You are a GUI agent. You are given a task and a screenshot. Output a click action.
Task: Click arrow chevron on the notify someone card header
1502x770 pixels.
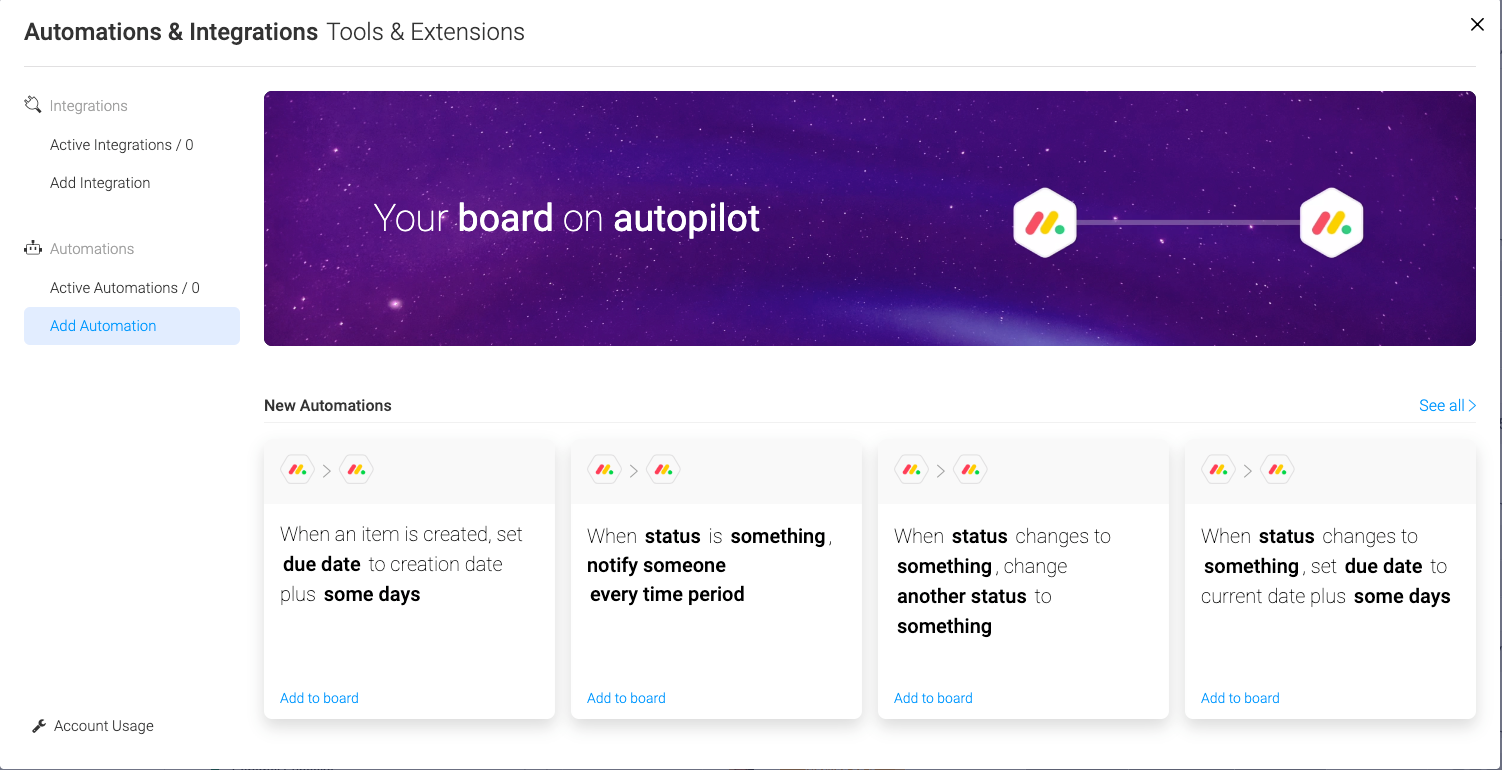(634, 470)
